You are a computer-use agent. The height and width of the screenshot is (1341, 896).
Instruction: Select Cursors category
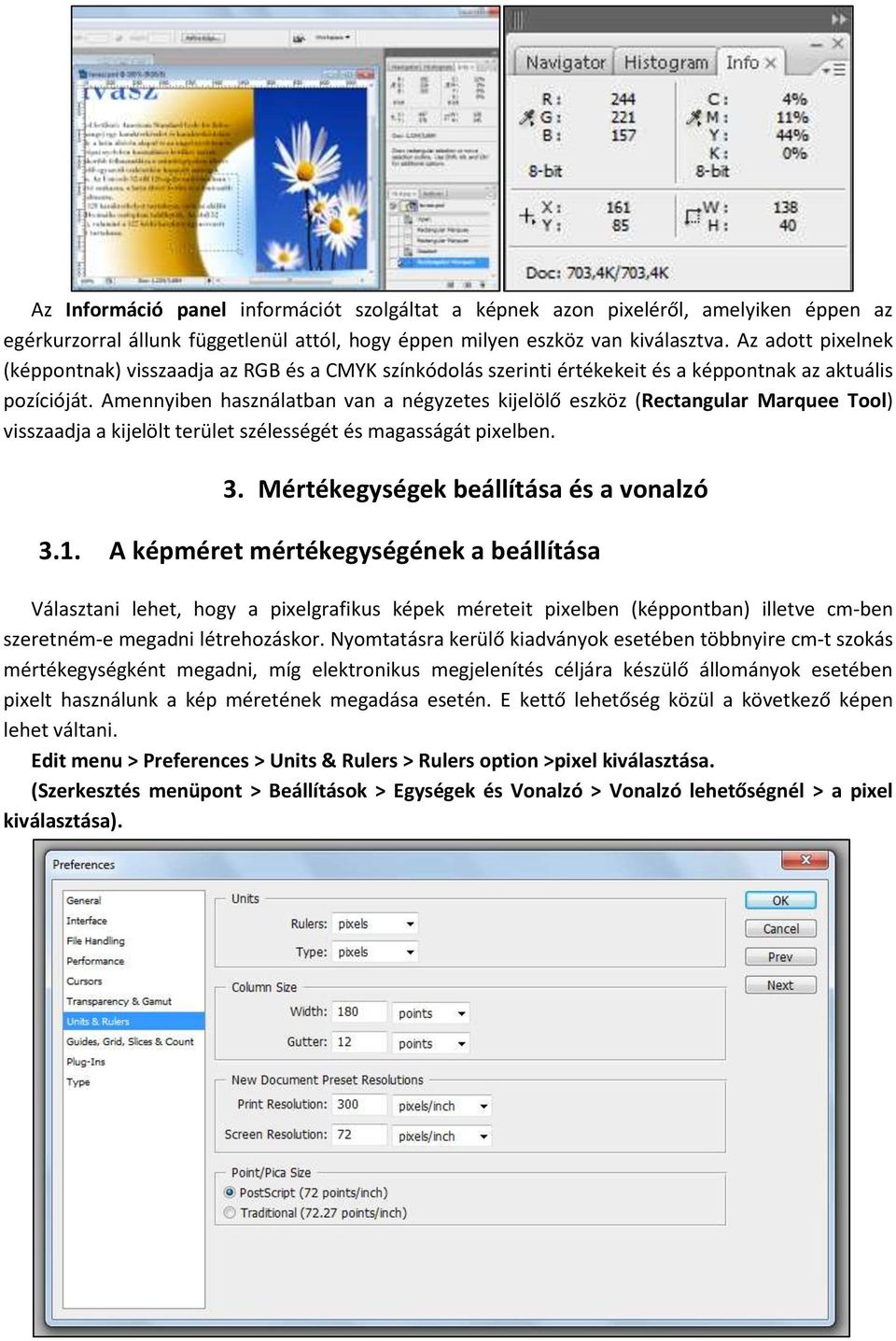click(85, 981)
